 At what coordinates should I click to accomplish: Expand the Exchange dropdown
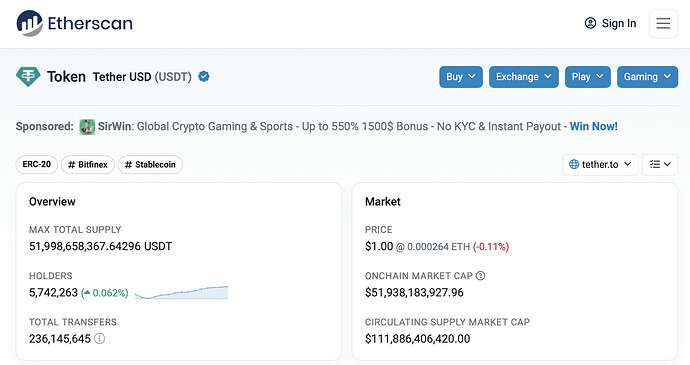(524, 77)
